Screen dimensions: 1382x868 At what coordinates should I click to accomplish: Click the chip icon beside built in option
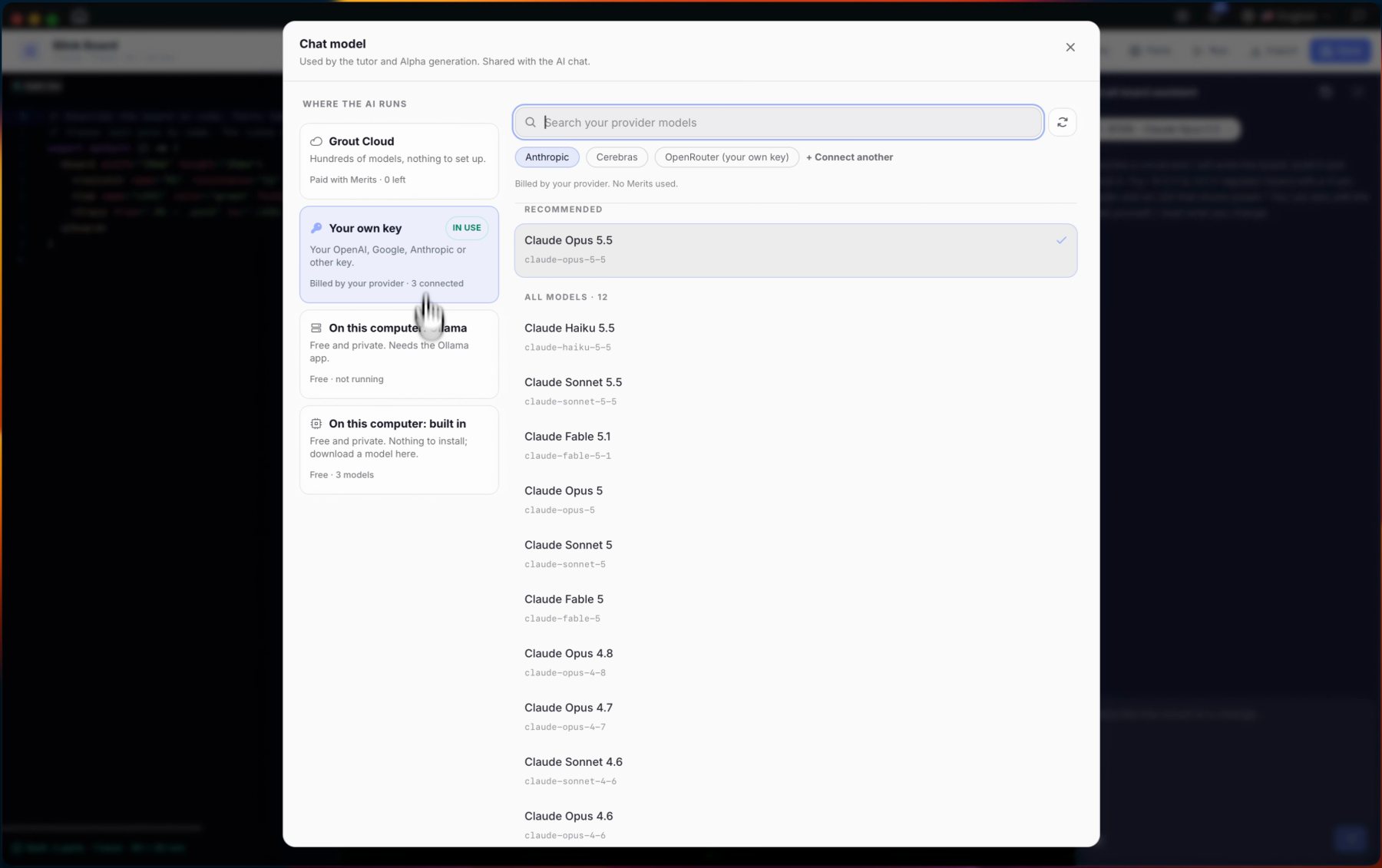[x=316, y=424]
